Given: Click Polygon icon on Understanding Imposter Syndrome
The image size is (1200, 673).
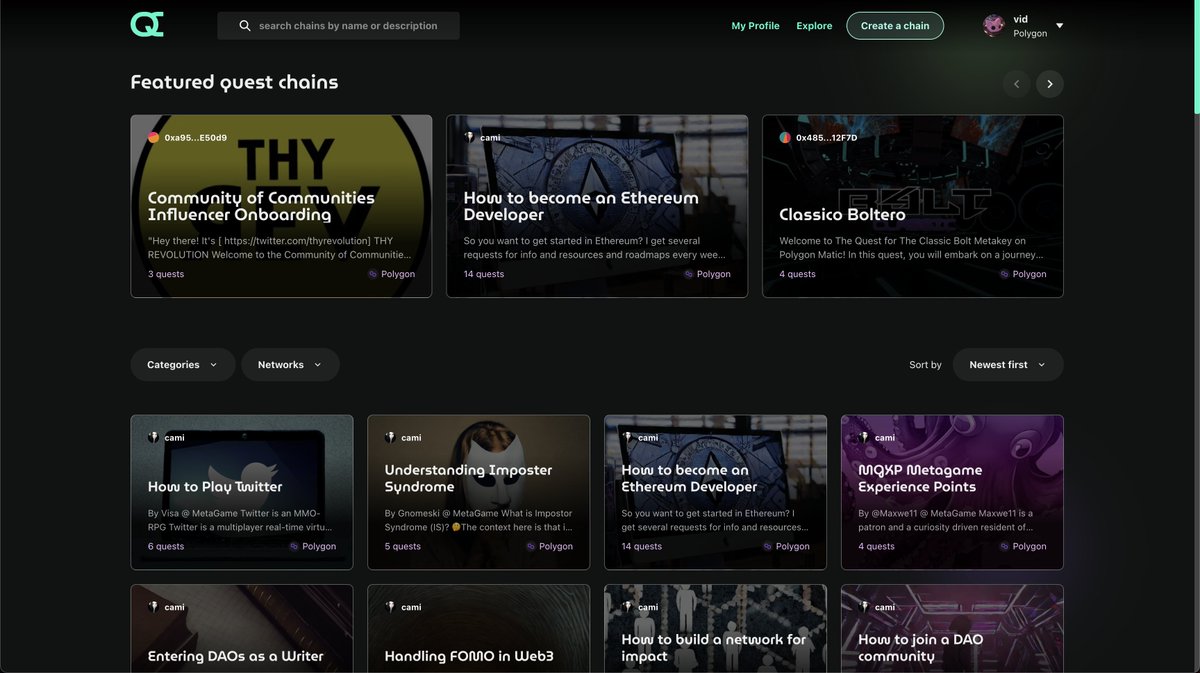Looking at the screenshot, I should [531, 547].
